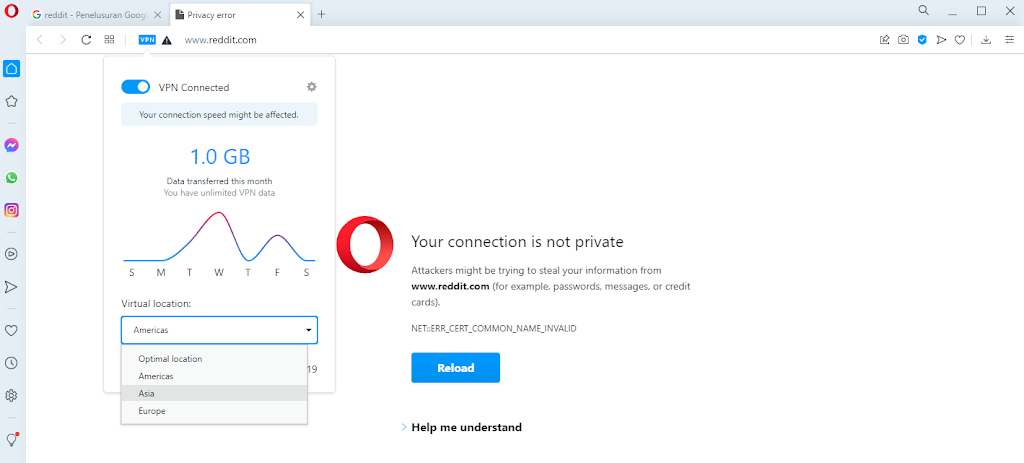The width and height of the screenshot is (1024, 463).
Task: Click the blue Reload button
Action: 455,368
